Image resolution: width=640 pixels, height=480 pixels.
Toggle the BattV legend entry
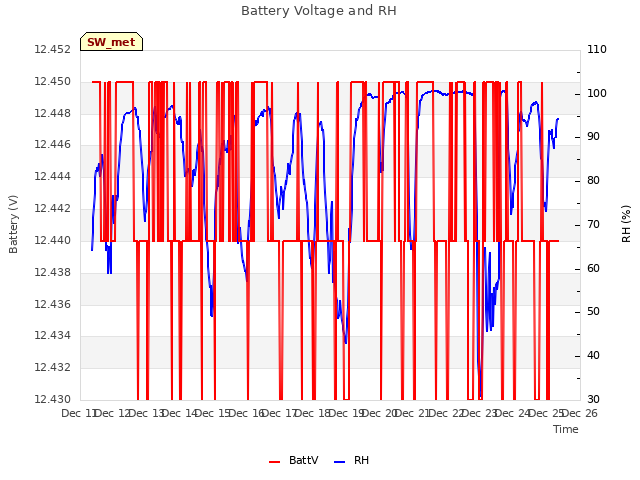(293, 460)
